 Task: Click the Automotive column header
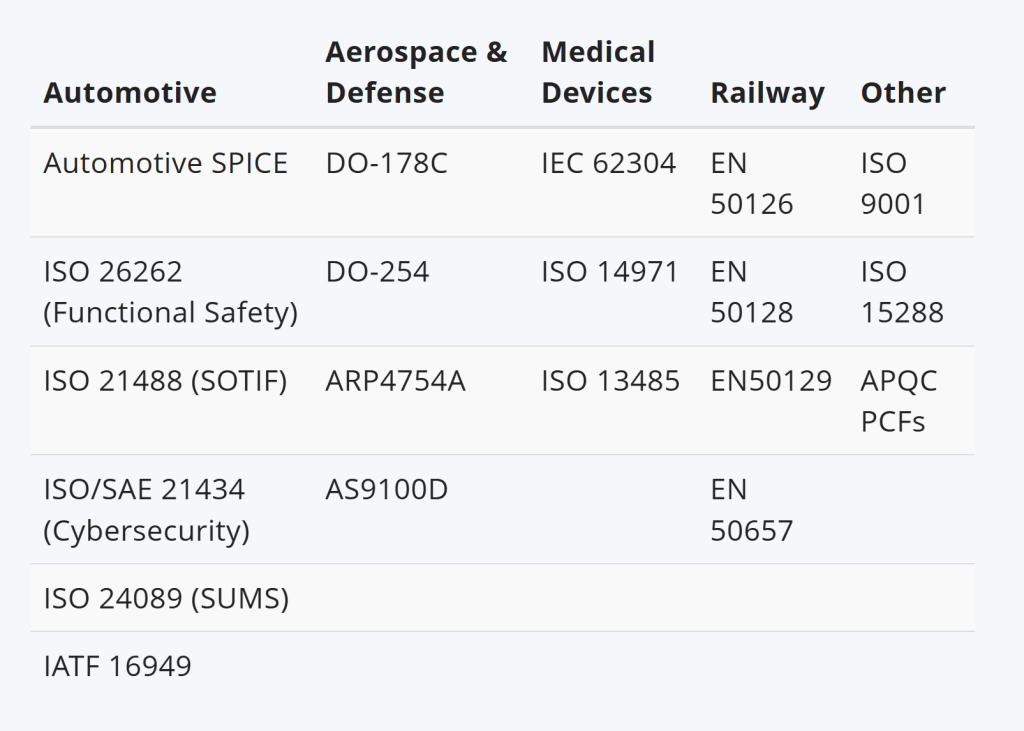(x=130, y=93)
